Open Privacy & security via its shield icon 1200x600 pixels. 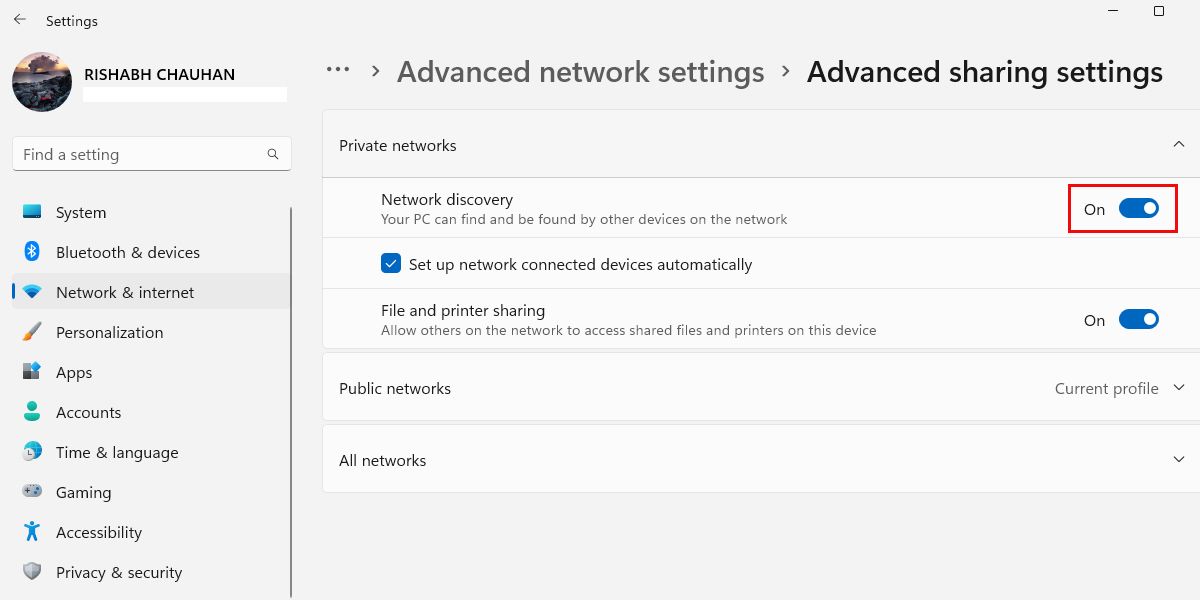tap(30, 572)
